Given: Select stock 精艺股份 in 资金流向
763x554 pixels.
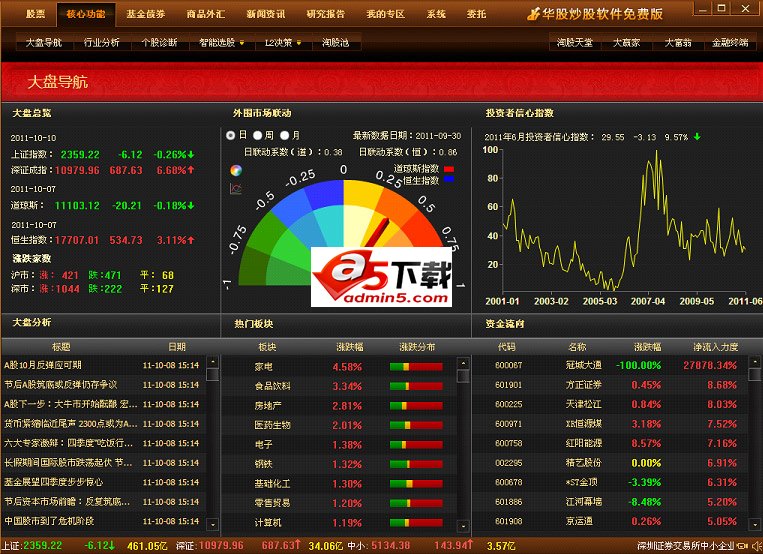Looking at the screenshot, I should (x=610, y=462).
